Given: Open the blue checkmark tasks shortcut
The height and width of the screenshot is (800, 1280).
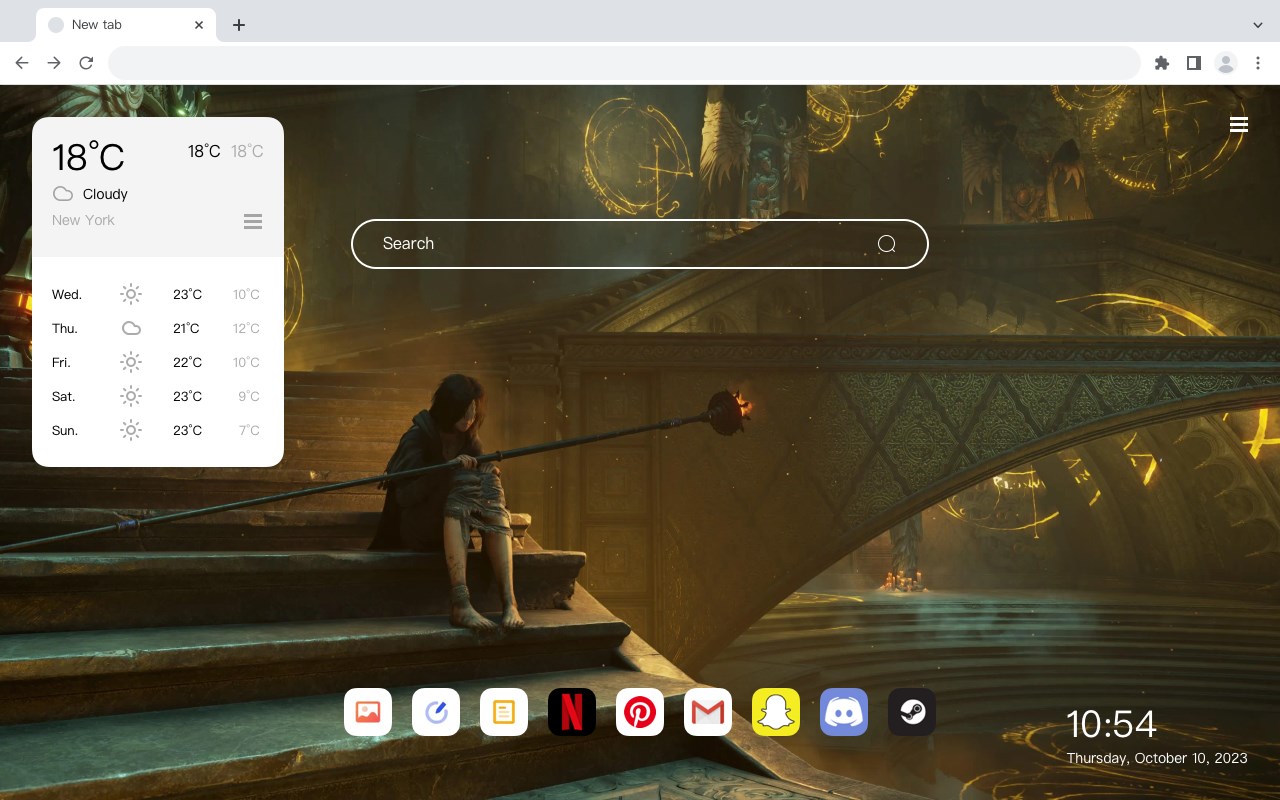Looking at the screenshot, I should (436, 712).
